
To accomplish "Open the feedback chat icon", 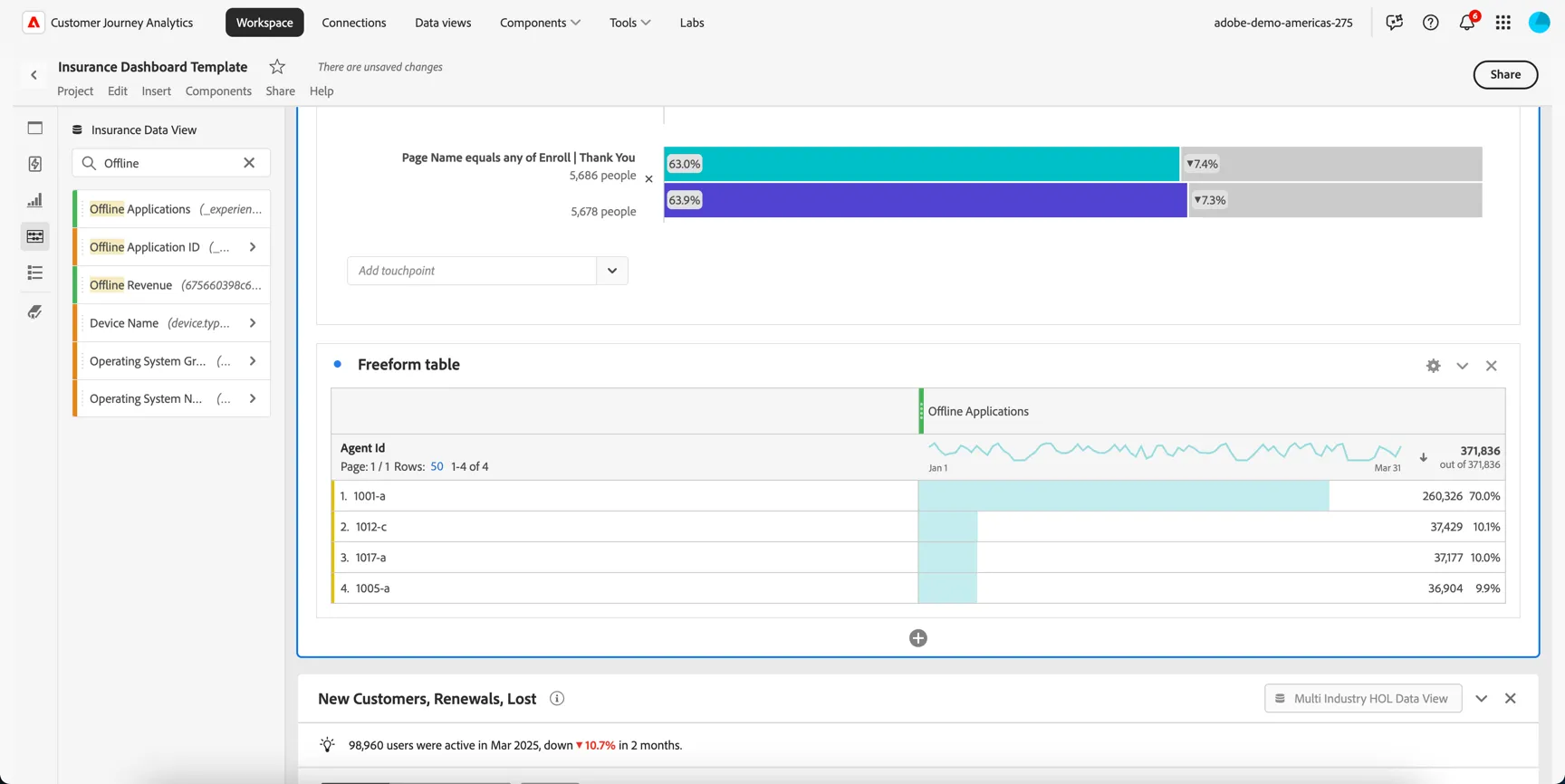I will coord(1394,23).
